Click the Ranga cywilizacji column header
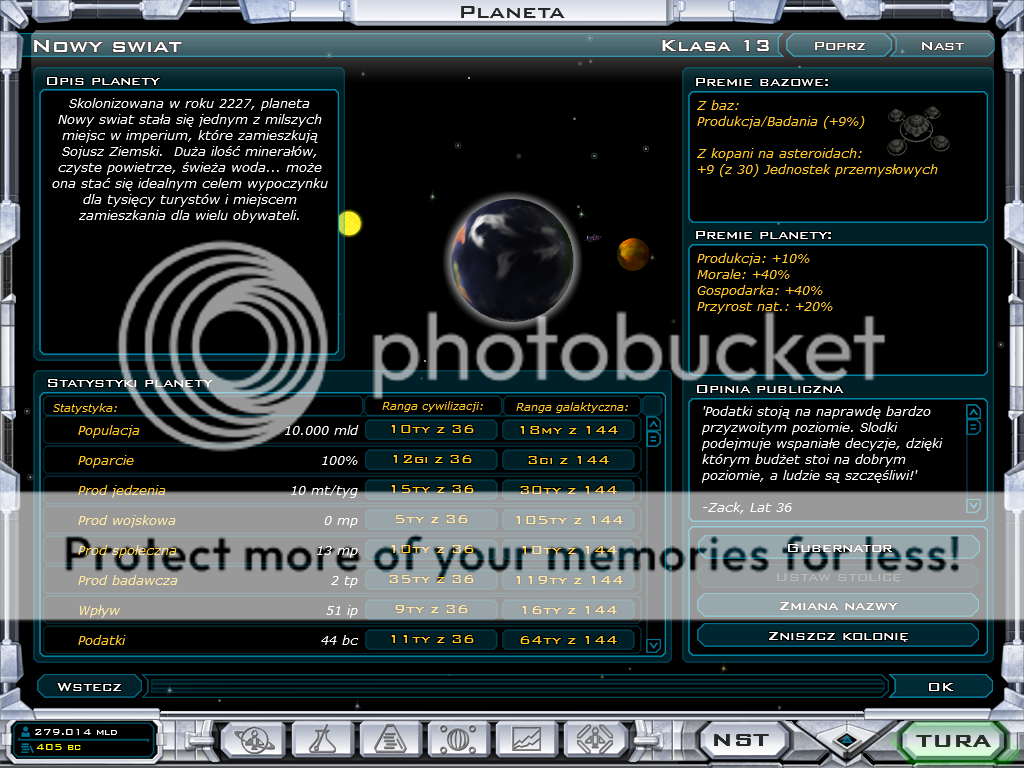 point(433,406)
